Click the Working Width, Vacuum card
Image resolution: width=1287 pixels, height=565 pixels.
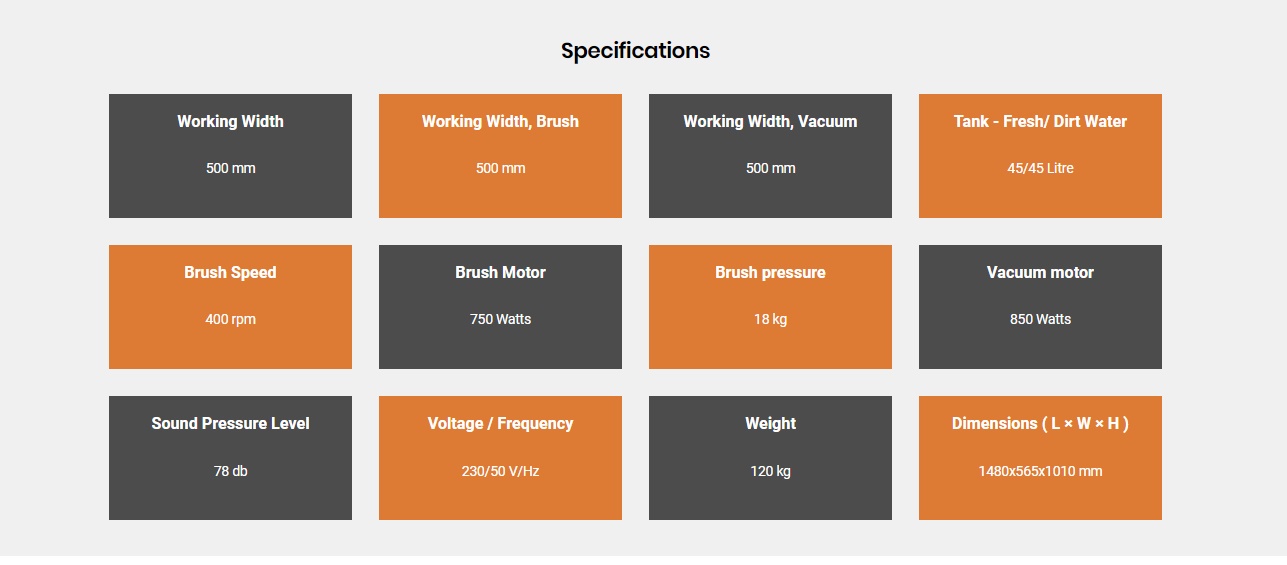(770, 156)
